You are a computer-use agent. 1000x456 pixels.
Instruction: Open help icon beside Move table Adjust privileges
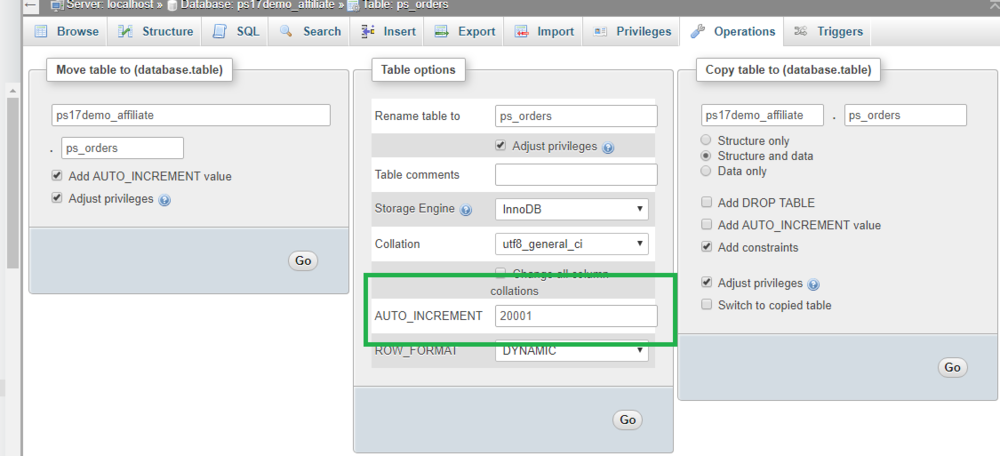click(x=165, y=200)
